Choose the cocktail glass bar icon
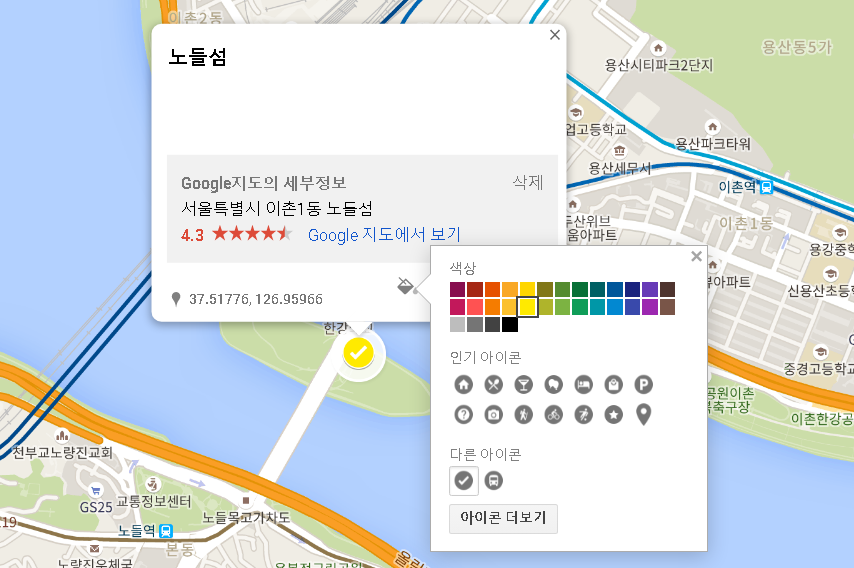 523,384
